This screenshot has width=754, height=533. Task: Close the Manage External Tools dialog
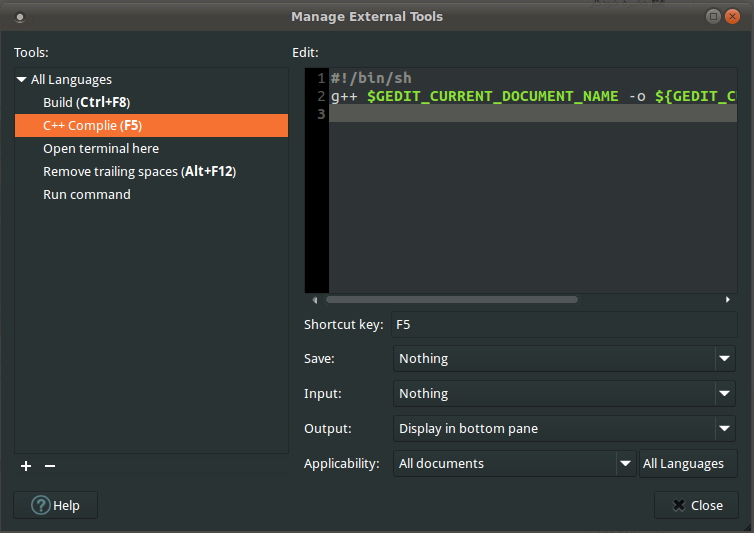point(696,505)
